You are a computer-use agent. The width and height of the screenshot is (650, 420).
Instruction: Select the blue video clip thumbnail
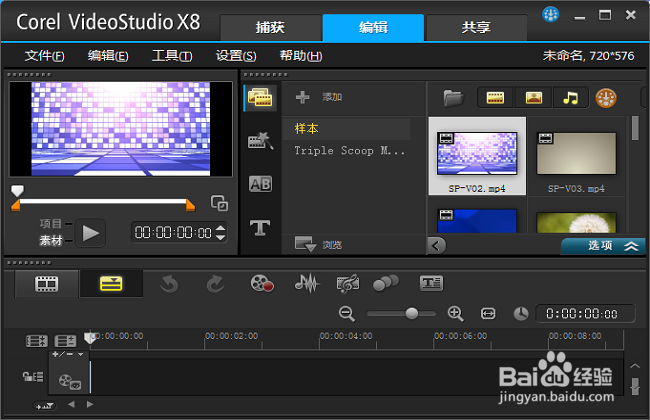pos(477,221)
